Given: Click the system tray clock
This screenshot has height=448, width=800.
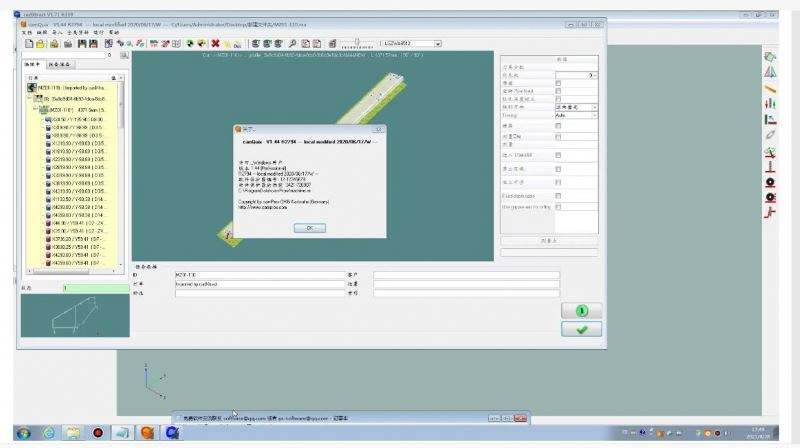Looking at the screenshot, I should [758, 433].
